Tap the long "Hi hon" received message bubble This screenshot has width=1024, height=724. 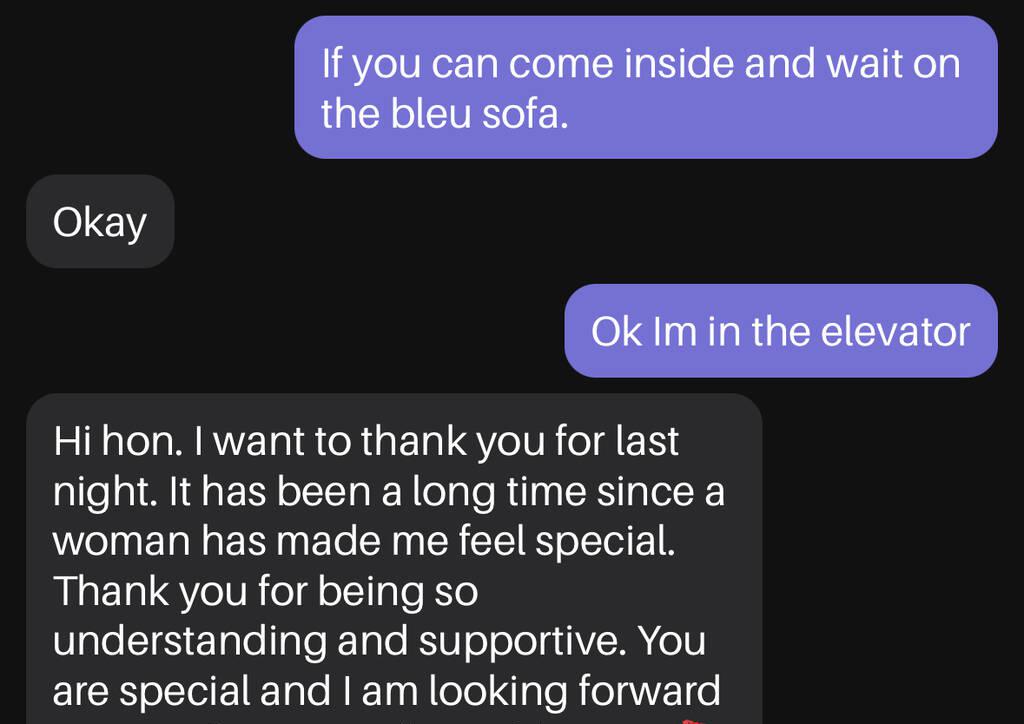(393, 560)
